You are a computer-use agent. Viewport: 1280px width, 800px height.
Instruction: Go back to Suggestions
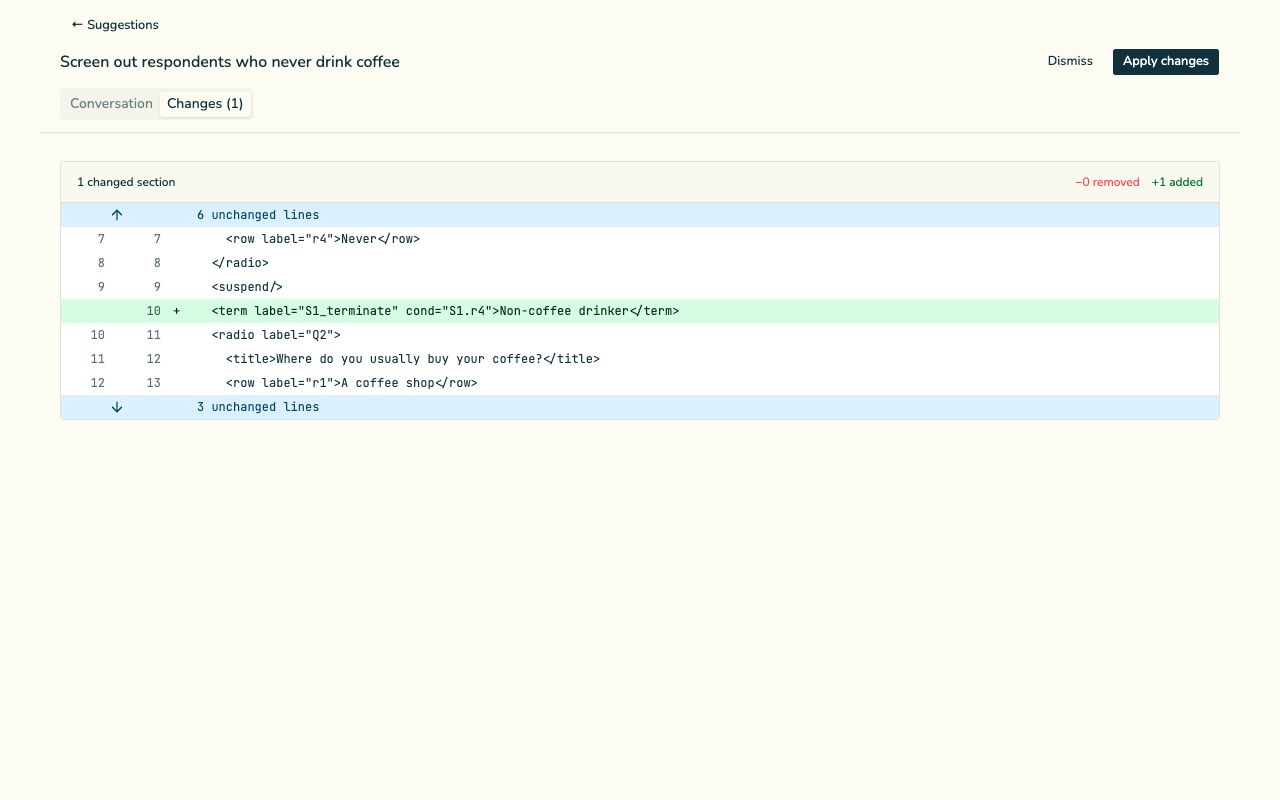point(115,25)
